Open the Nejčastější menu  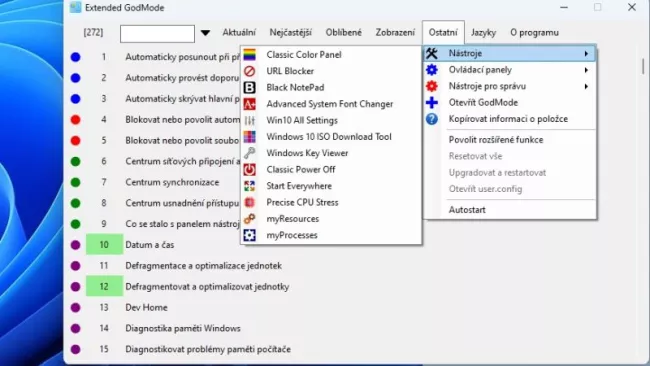(x=290, y=32)
